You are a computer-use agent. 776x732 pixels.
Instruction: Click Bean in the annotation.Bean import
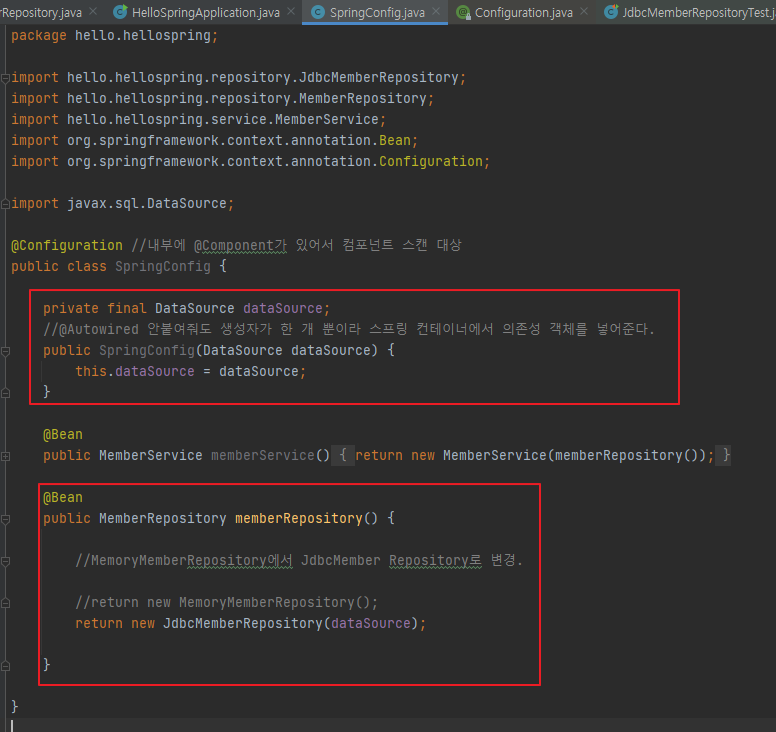click(395, 141)
